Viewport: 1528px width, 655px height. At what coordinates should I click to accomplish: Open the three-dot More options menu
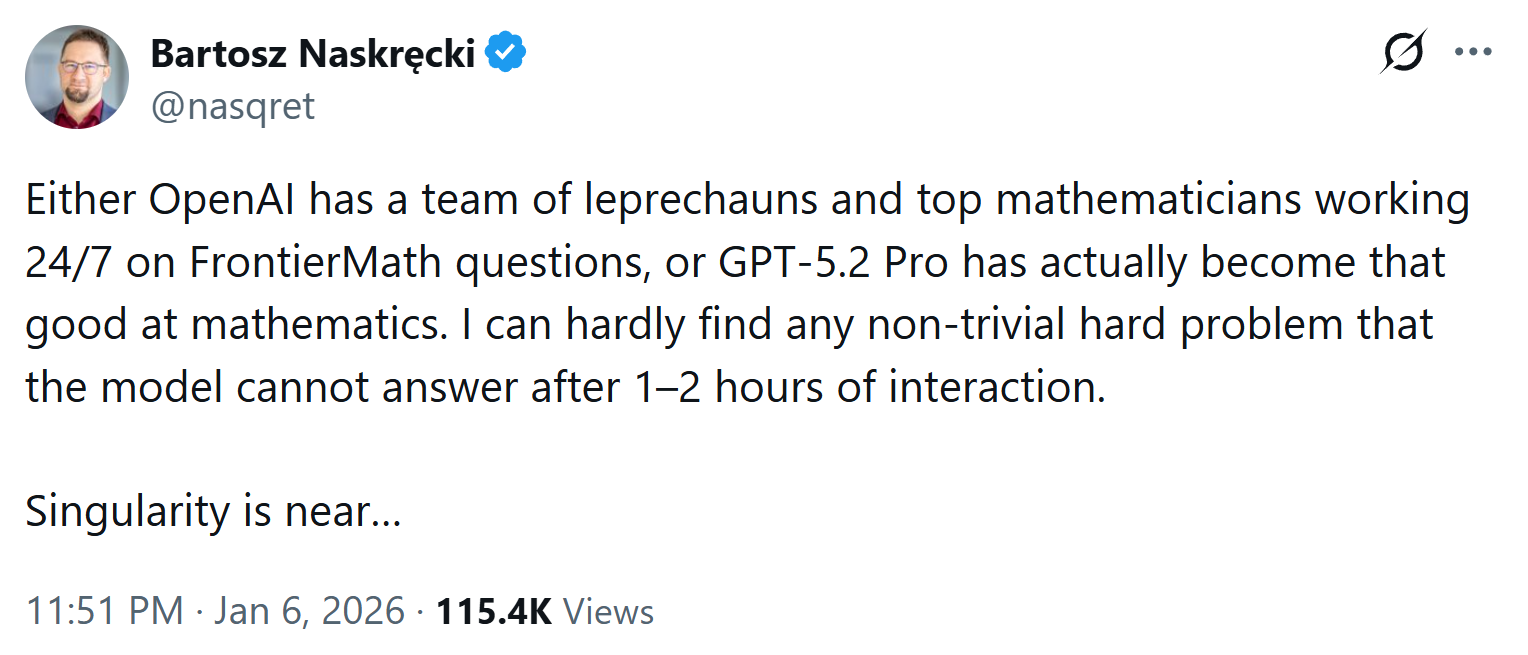pos(1472,53)
